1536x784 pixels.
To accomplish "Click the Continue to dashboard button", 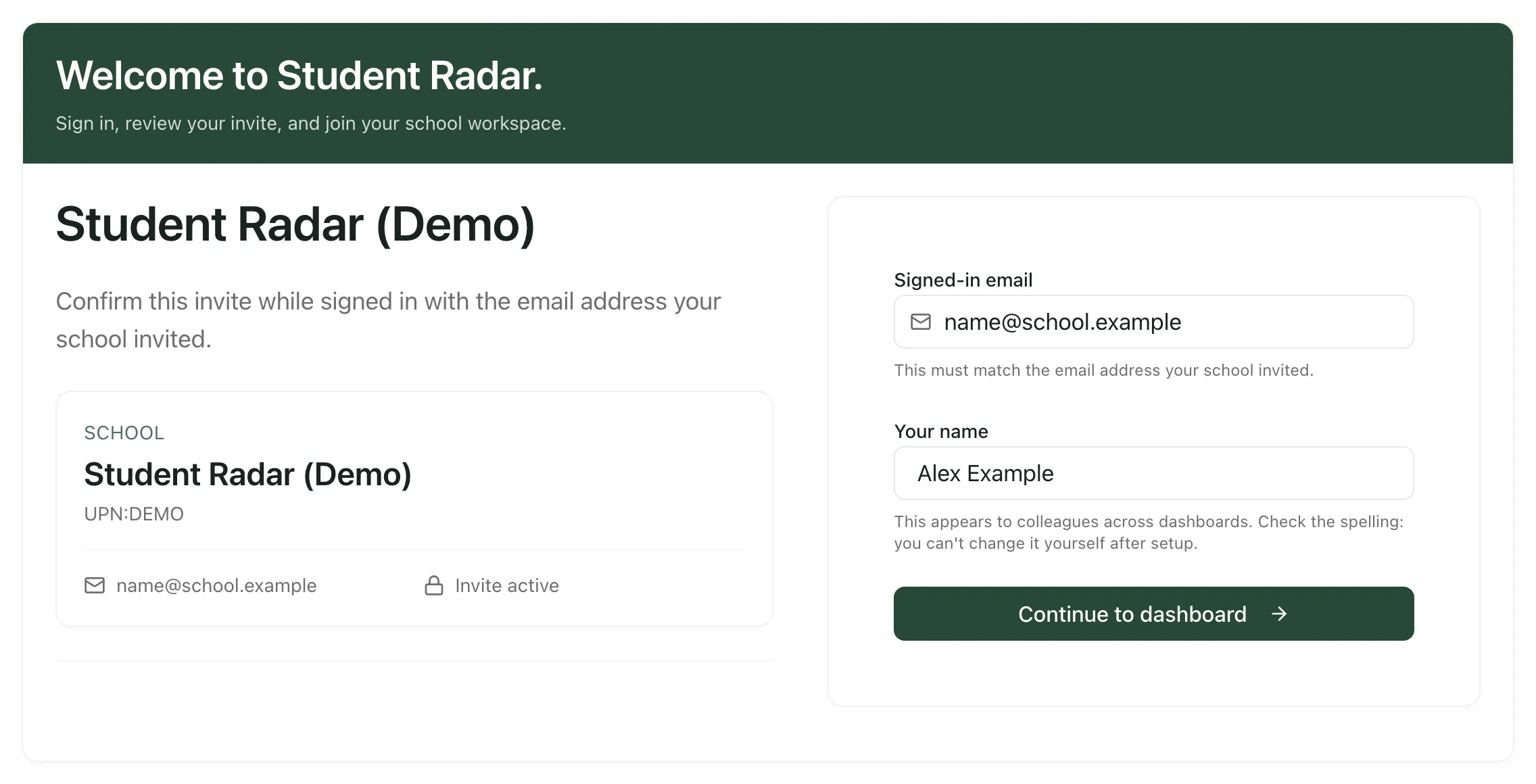I will [x=1153, y=614].
